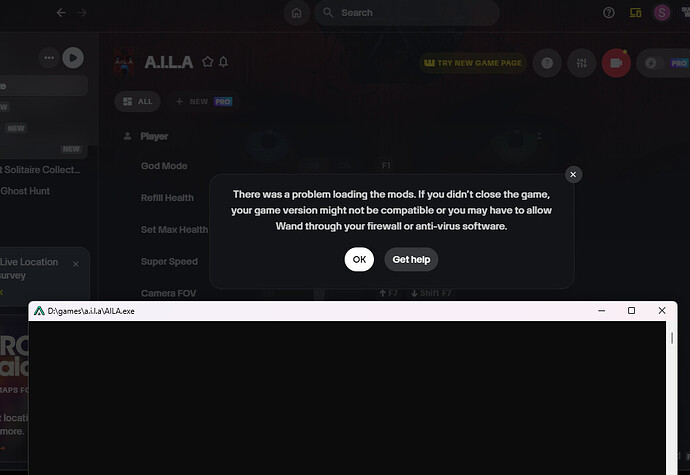The height and width of the screenshot is (475, 690).
Task: Dismiss the error dialog with X
Action: tap(573, 174)
